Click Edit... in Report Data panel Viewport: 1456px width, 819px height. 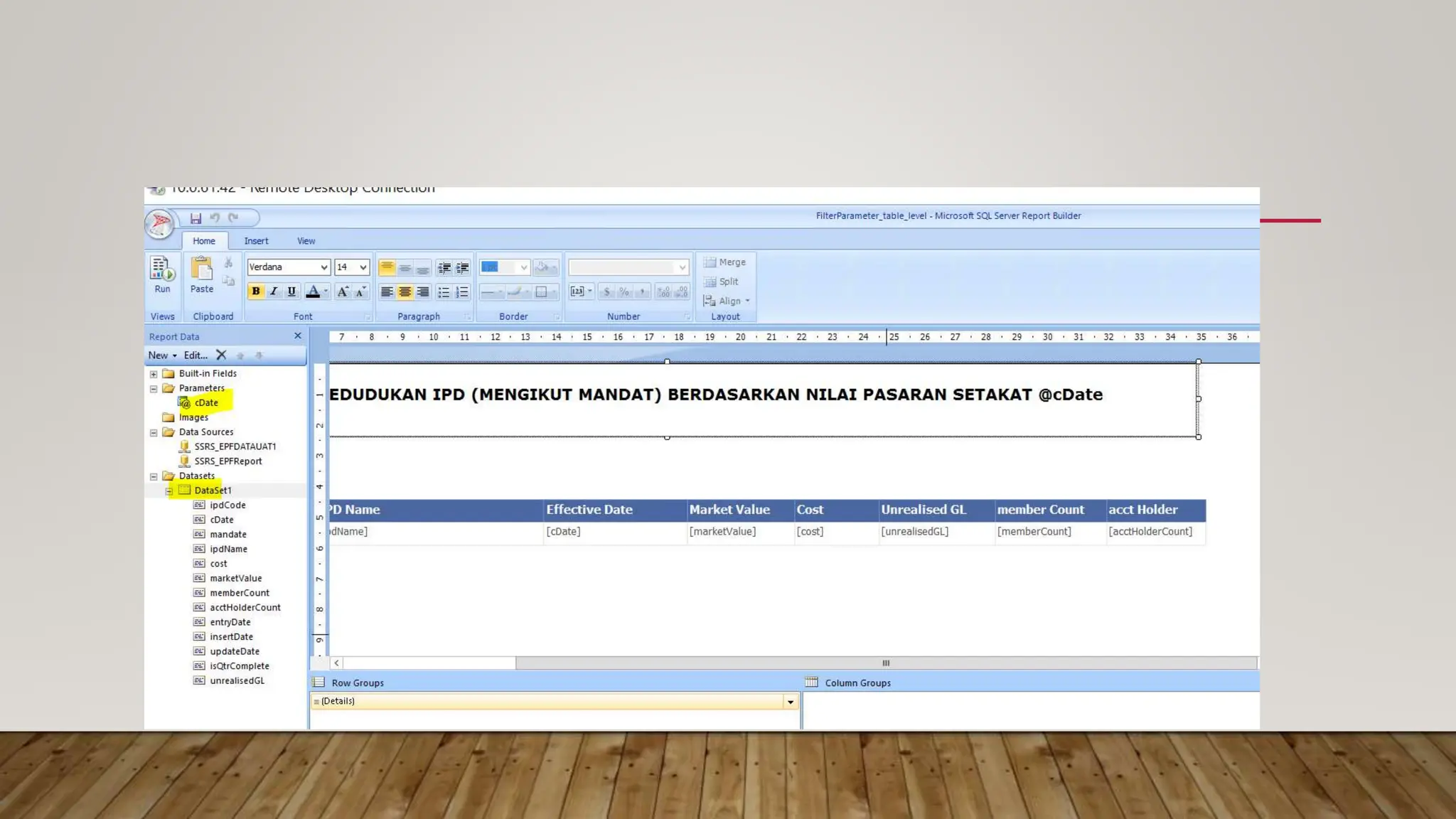click(196, 355)
